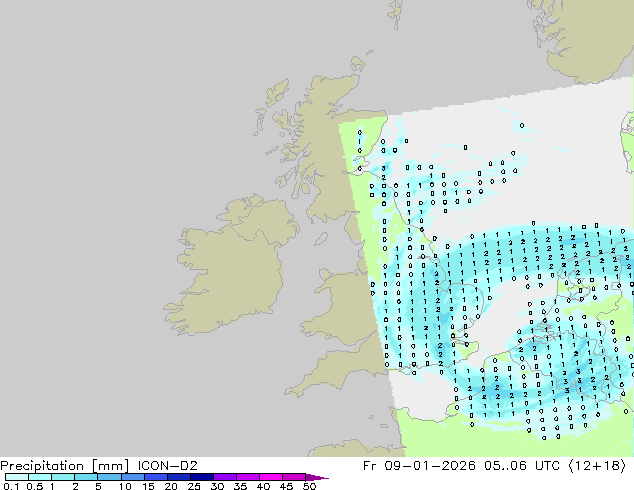Click the Isle of Man outline on the map
This screenshot has width=634, height=490.
coord(321,239)
